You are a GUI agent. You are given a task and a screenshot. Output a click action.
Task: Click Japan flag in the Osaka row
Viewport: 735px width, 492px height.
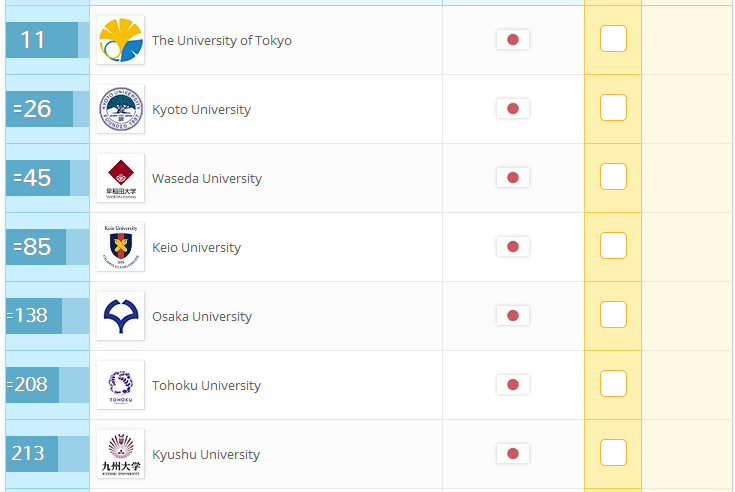tap(513, 315)
